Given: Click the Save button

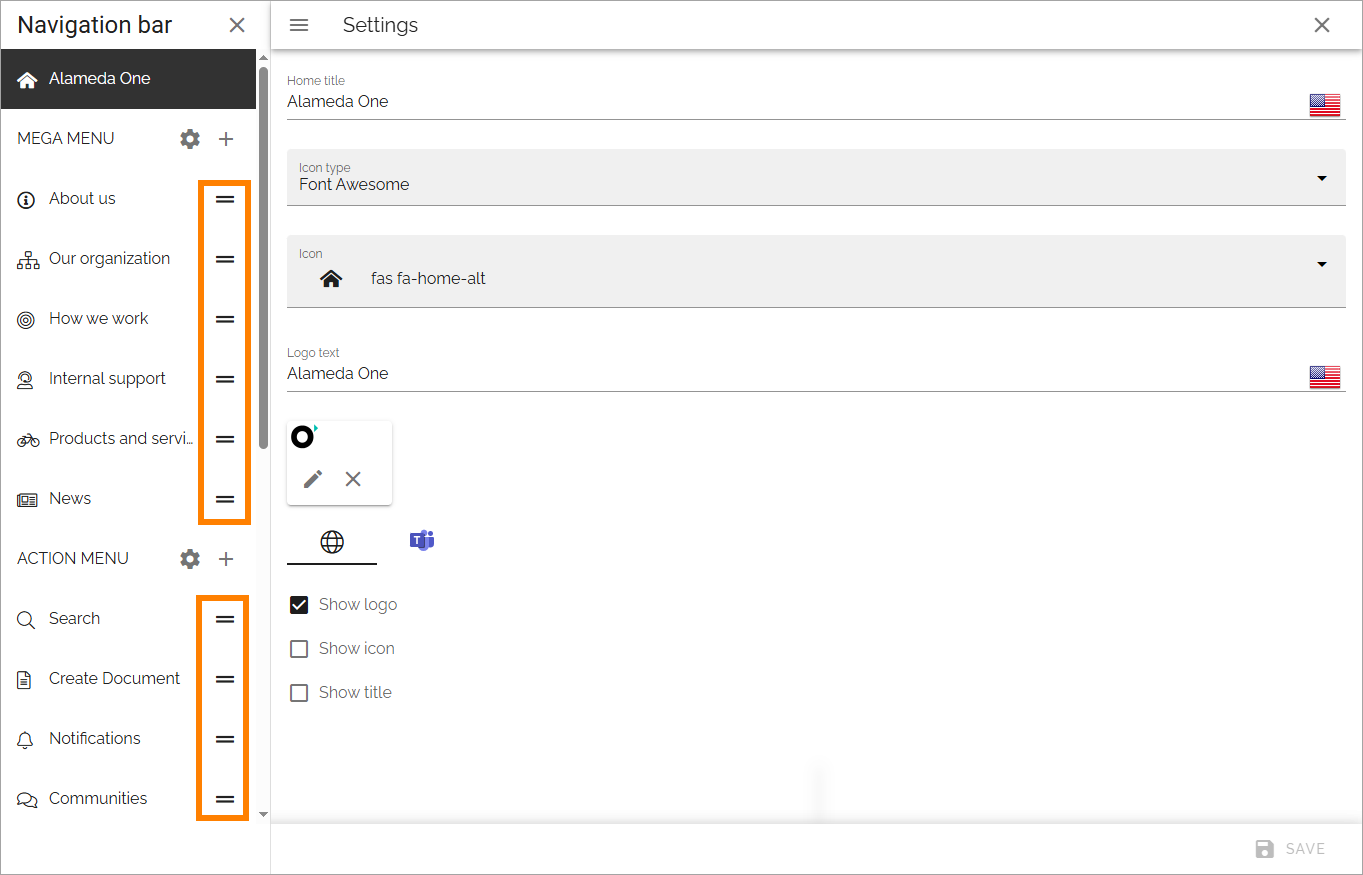Looking at the screenshot, I should coord(1290,849).
